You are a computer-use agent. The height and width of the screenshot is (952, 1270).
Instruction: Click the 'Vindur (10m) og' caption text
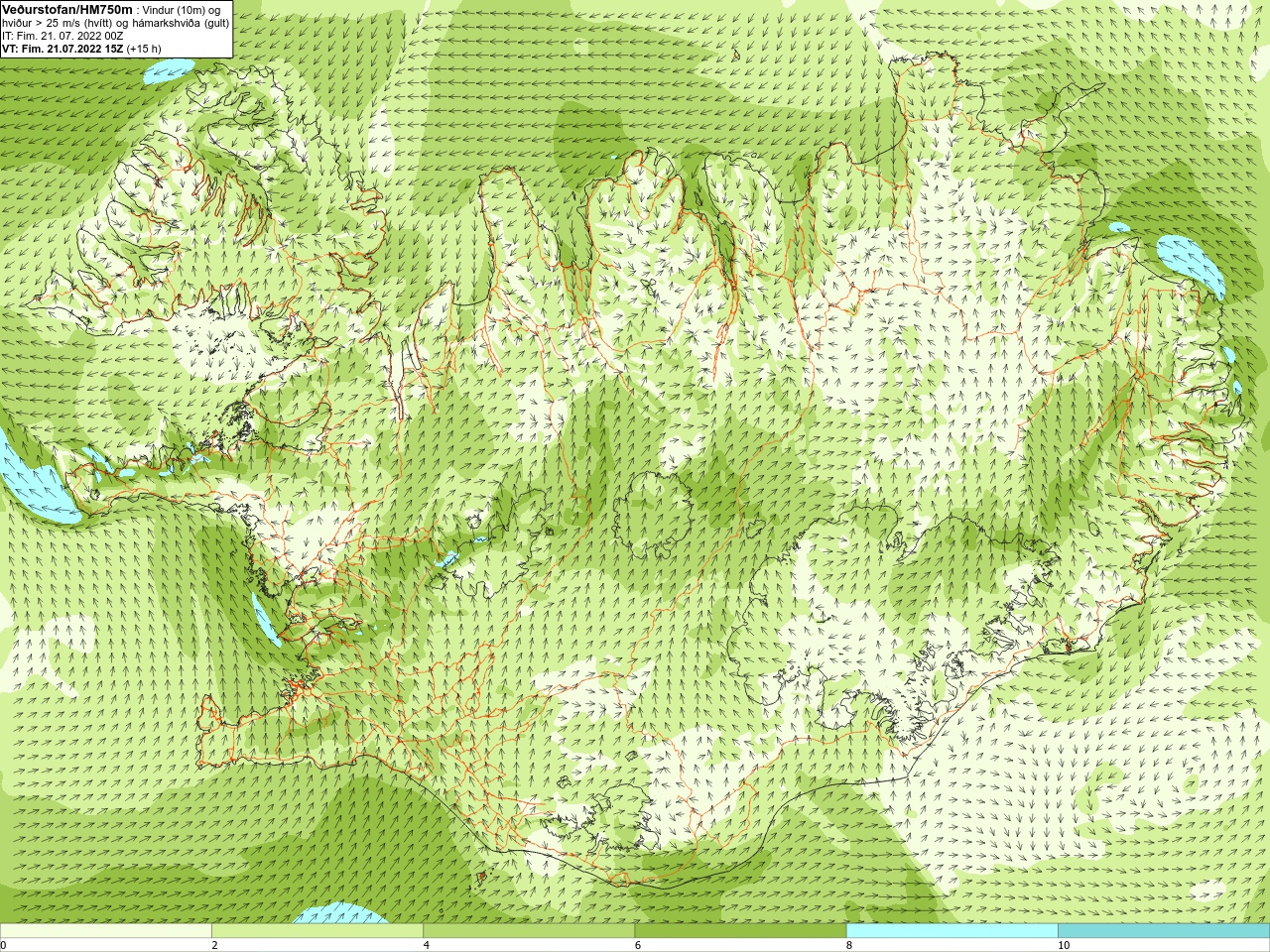click(182, 10)
